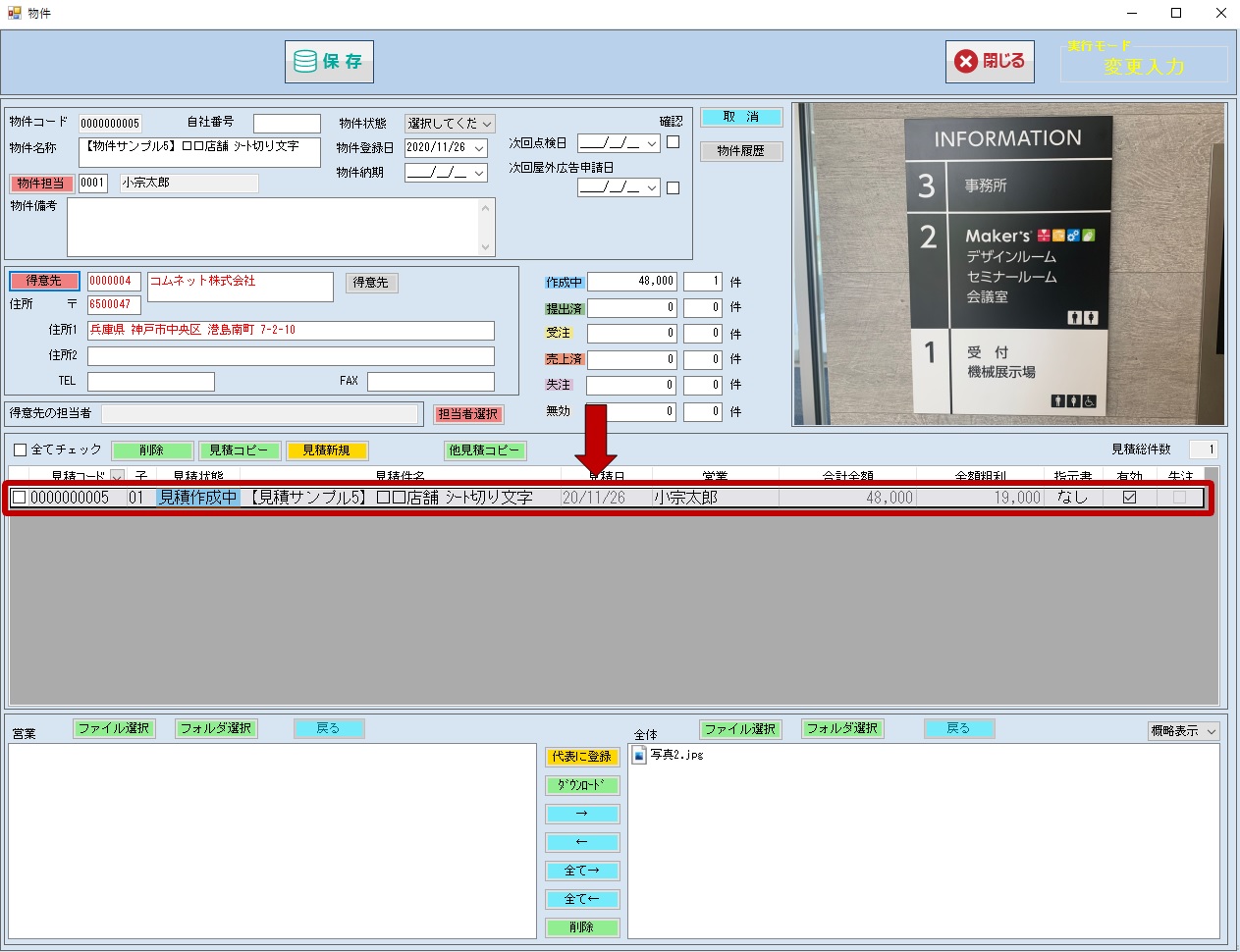
Task: Click the app icon in the title bar
Action: (14, 13)
